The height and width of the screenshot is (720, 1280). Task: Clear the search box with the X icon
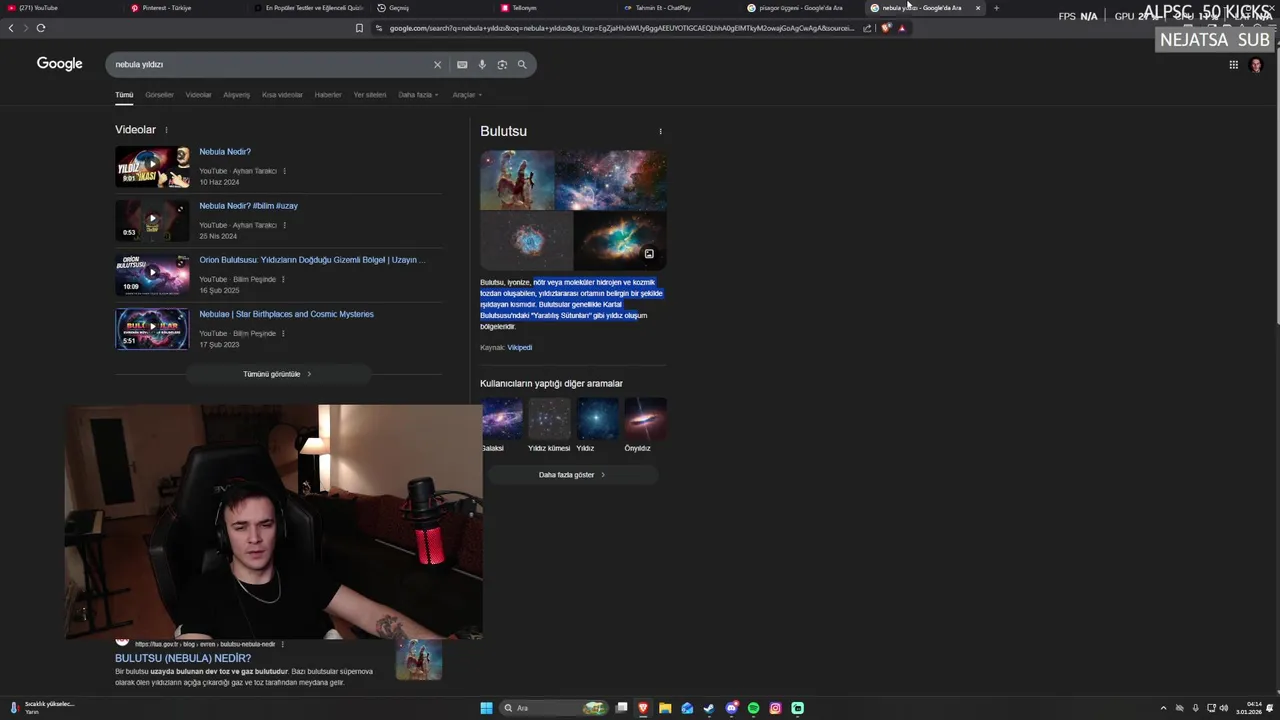(437, 64)
